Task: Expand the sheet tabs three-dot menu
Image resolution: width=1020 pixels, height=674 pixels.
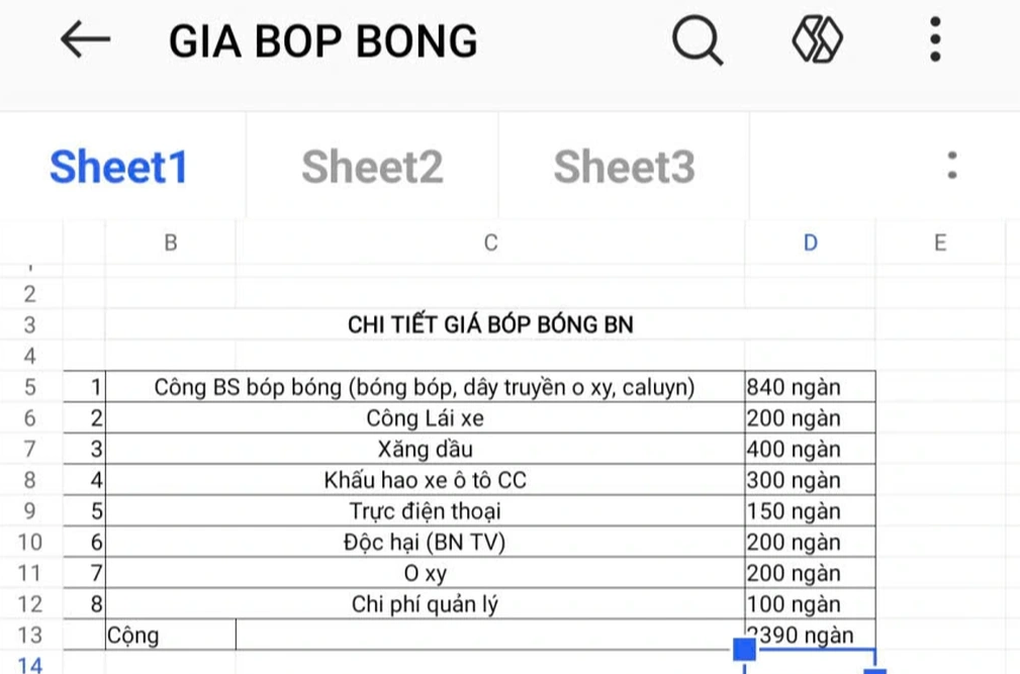Action: (x=951, y=166)
